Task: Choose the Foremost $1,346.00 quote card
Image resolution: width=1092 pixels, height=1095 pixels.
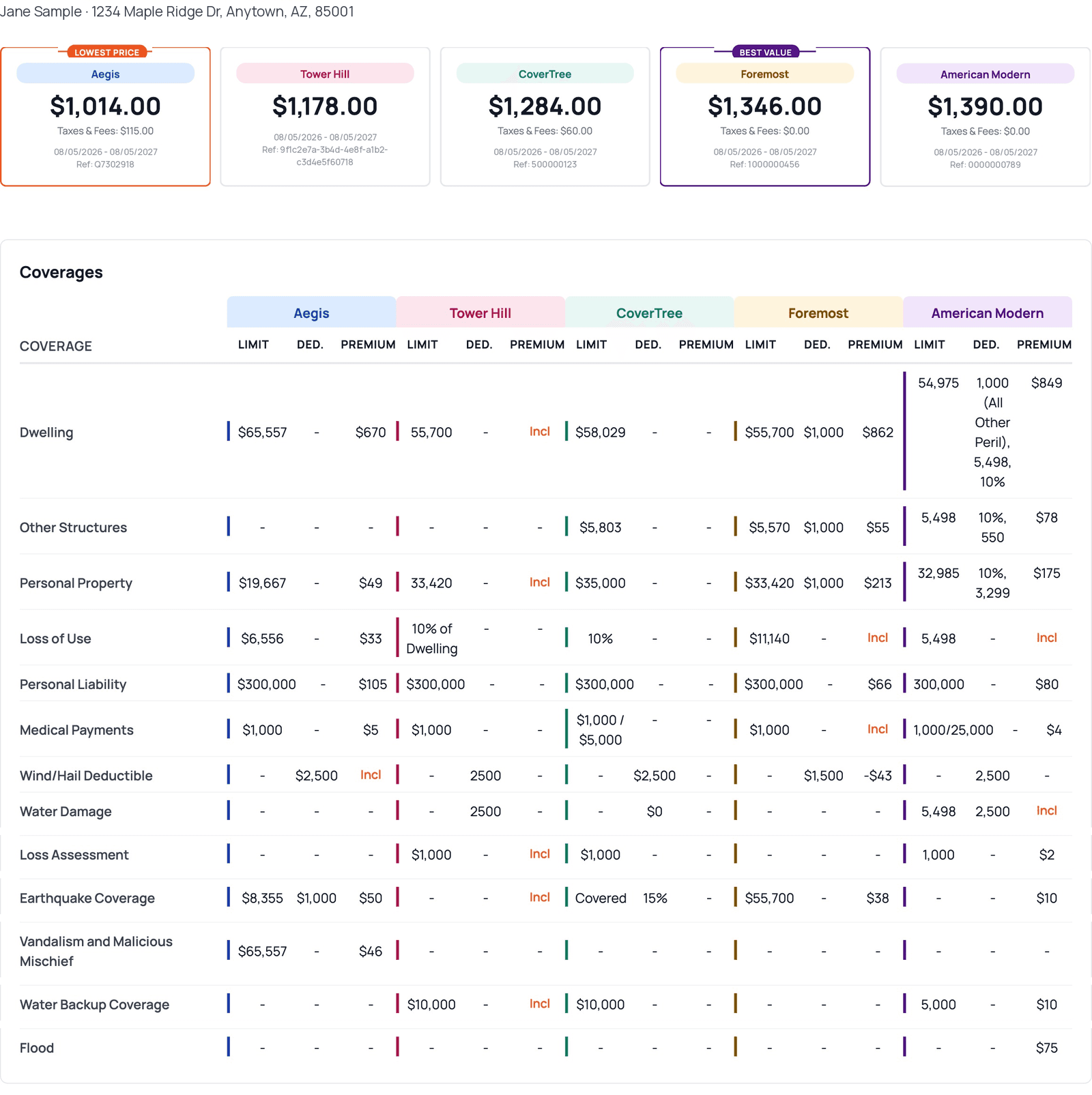Action: click(765, 117)
